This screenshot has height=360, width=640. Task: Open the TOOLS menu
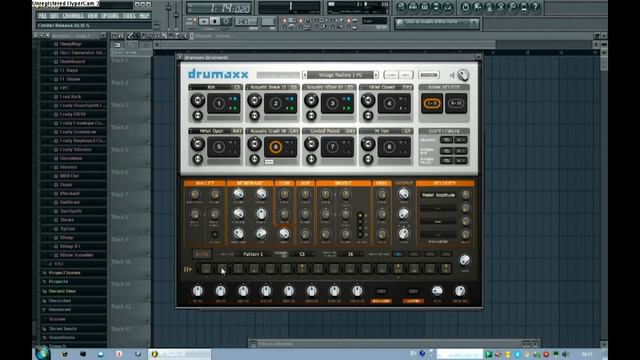[129, 16]
